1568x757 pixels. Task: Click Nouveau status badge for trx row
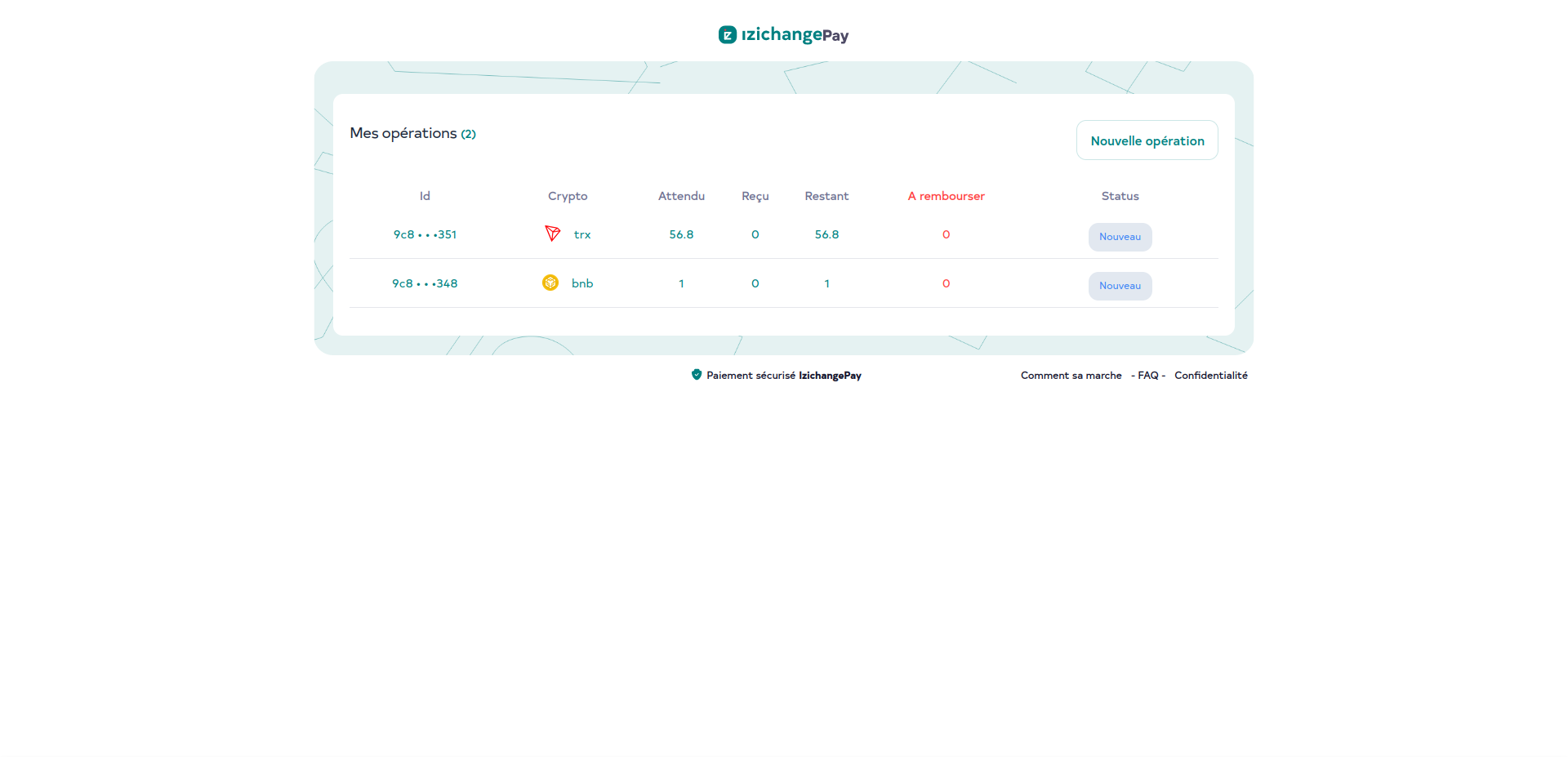pyautogui.click(x=1120, y=237)
